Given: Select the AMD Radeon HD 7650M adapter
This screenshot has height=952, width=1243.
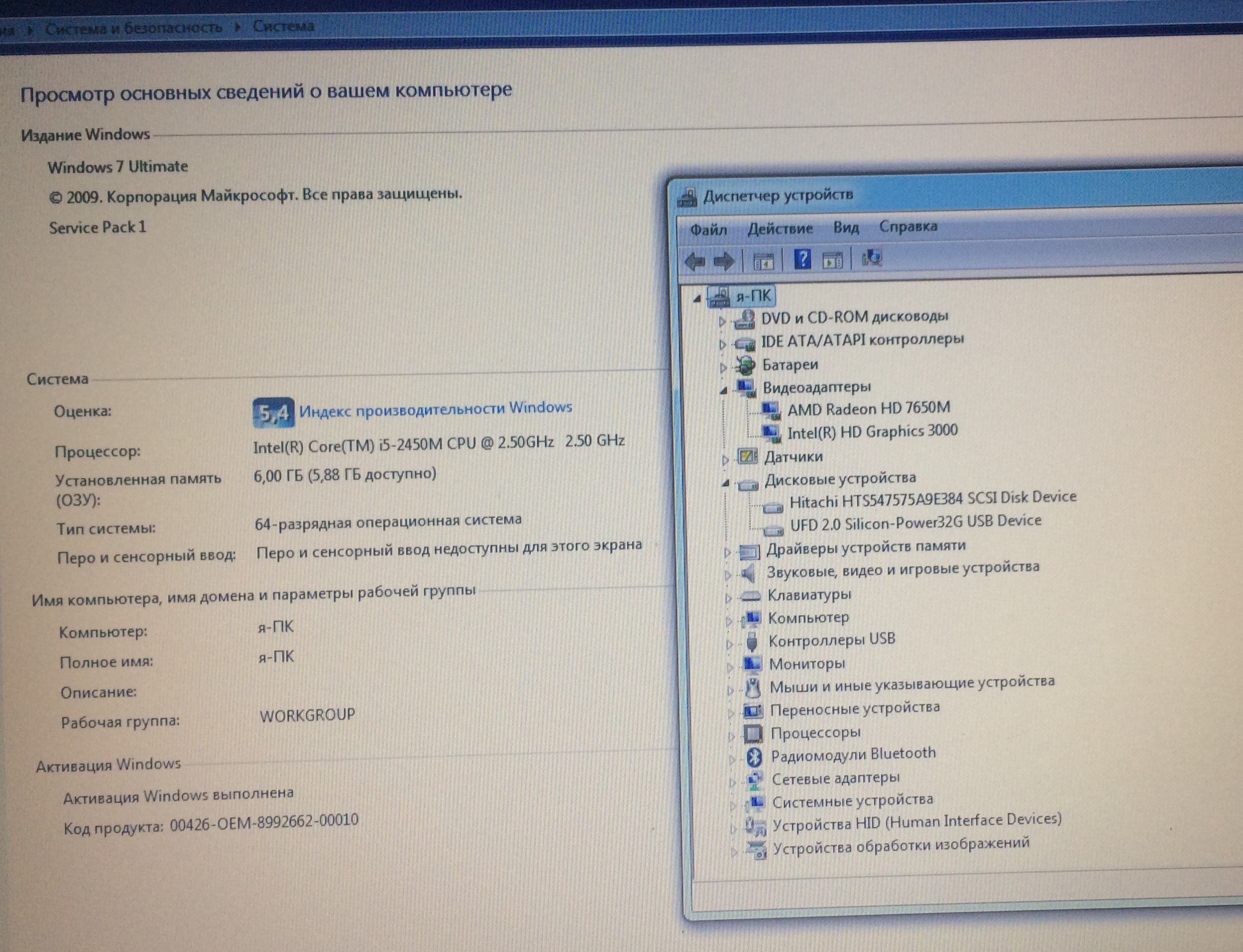Looking at the screenshot, I should click(x=868, y=408).
